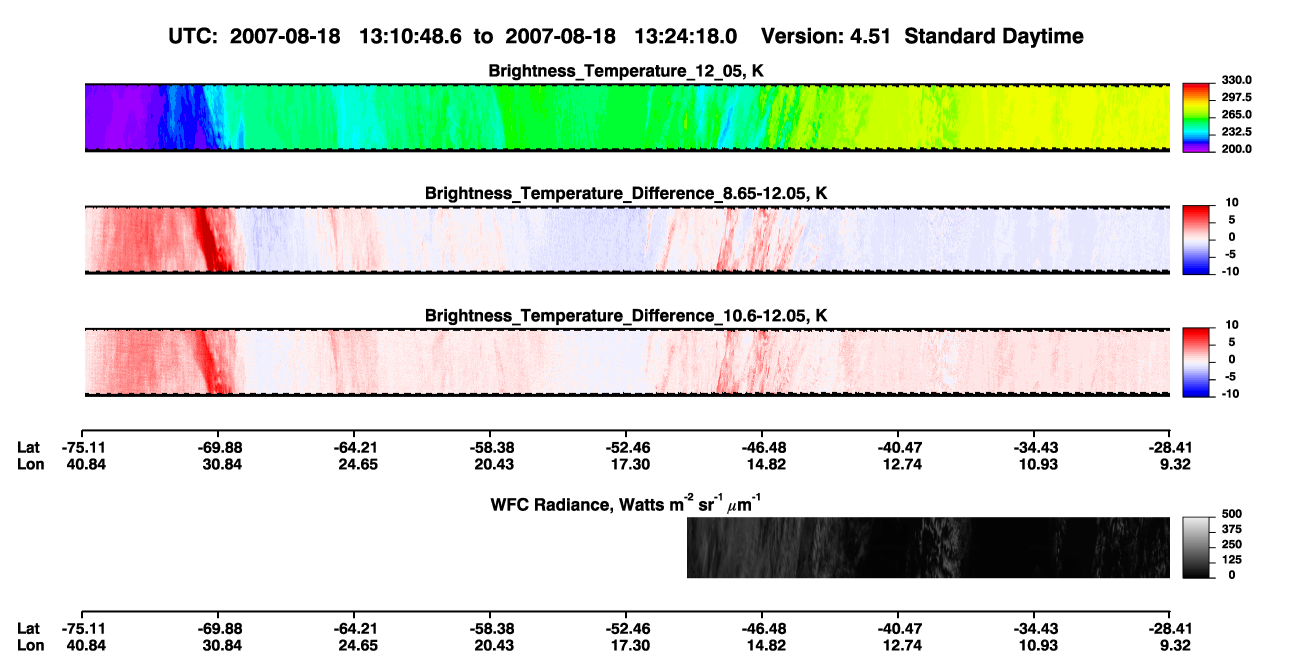The width and height of the screenshot is (1300, 667).
Task: Click Lon 40.84 below the WFC Radiance panel
Action: pos(84,645)
